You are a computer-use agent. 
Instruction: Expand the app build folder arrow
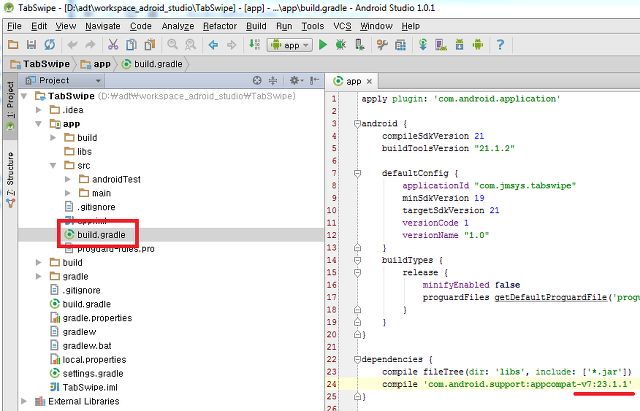click(53, 138)
